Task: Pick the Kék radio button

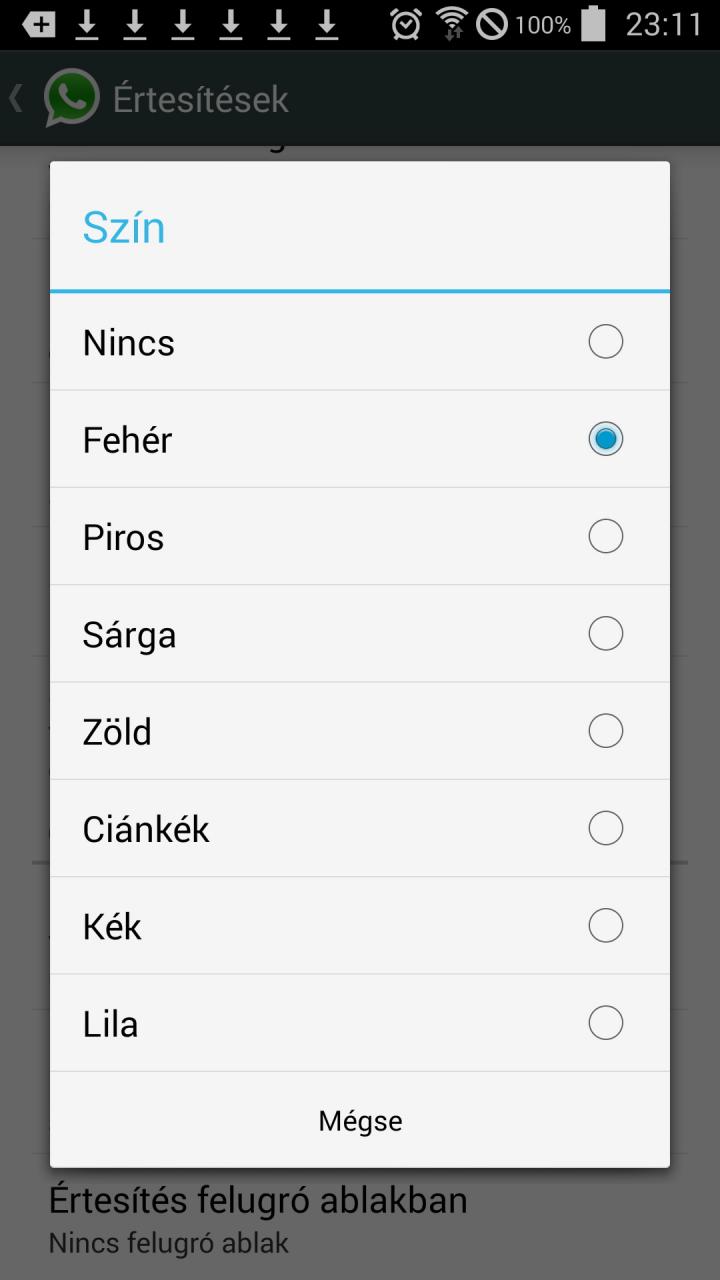Action: pos(606,925)
